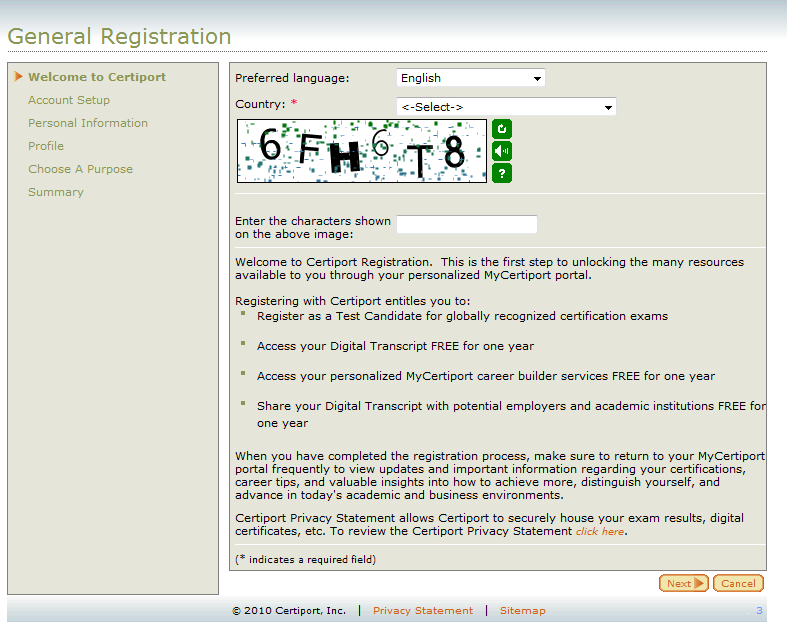
Task: Click the '(* indicates a required field)' note
Action: 305,559
